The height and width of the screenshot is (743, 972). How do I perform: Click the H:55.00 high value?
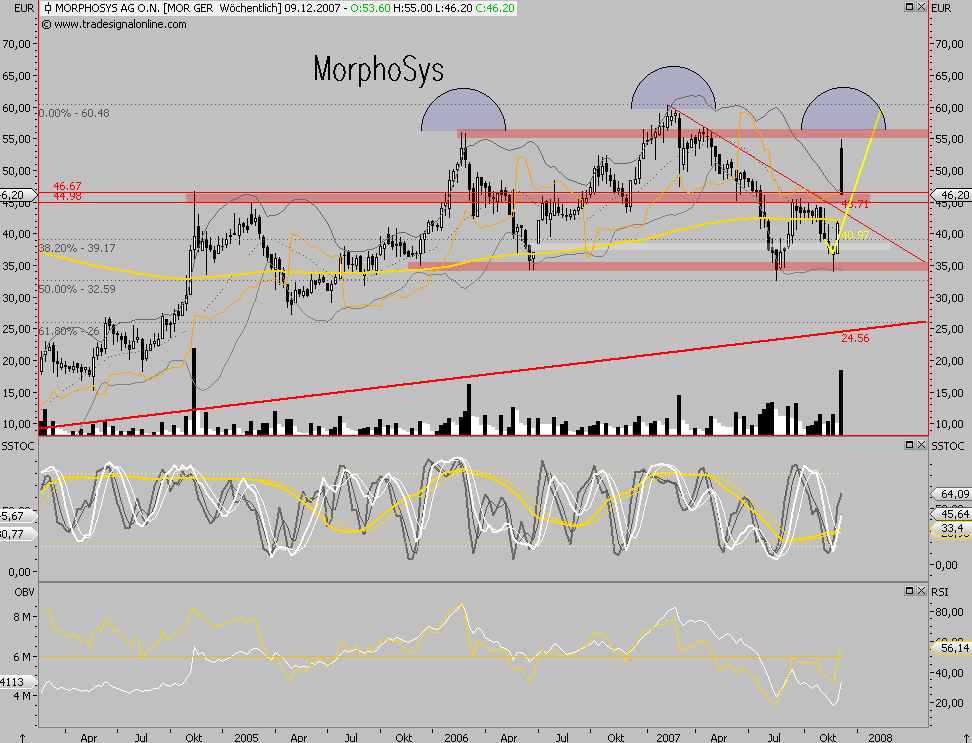[413, 9]
